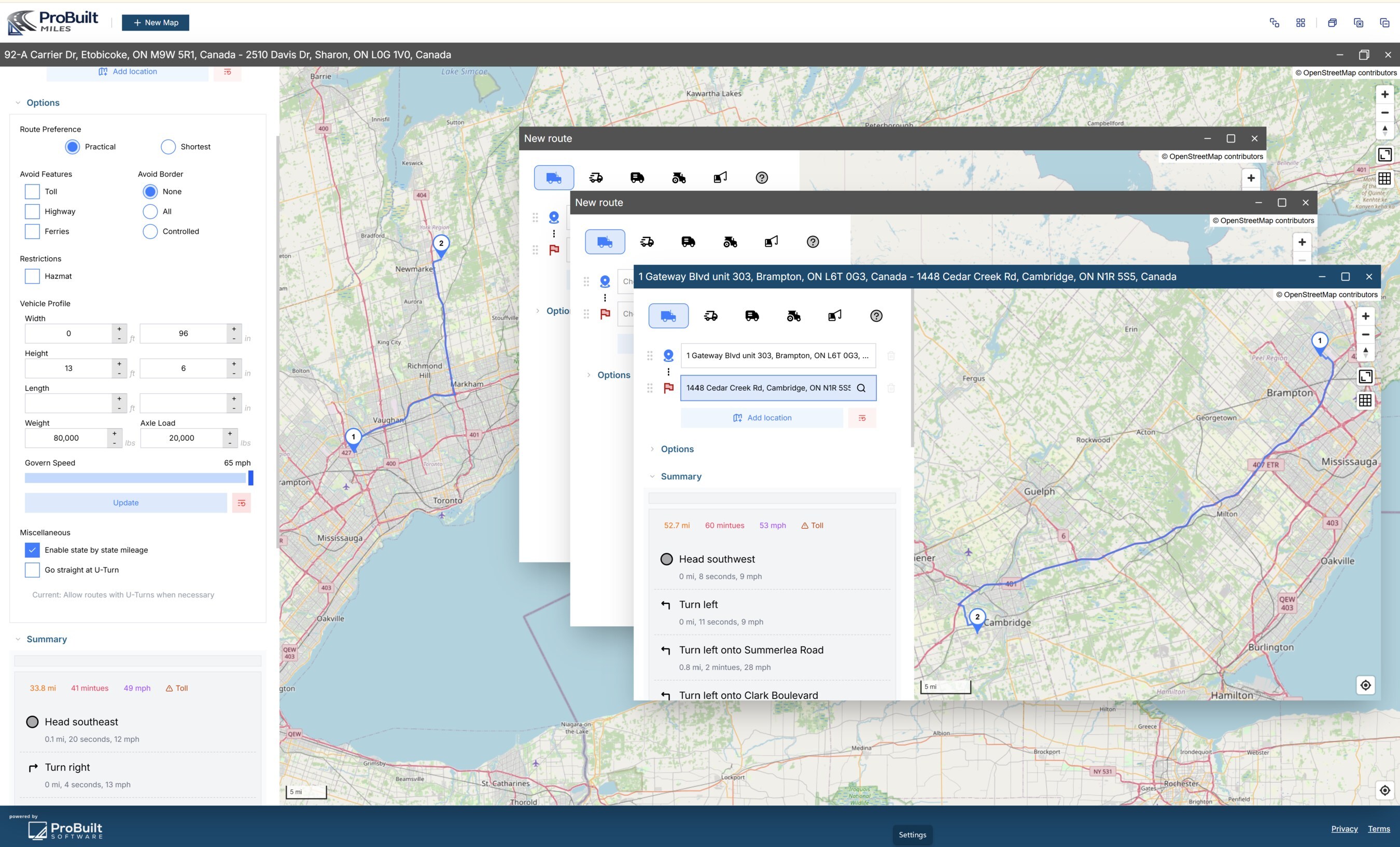The width and height of the screenshot is (1400, 847).
Task: Enable the Hazmat restriction checkbox
Action: (32, 276)
